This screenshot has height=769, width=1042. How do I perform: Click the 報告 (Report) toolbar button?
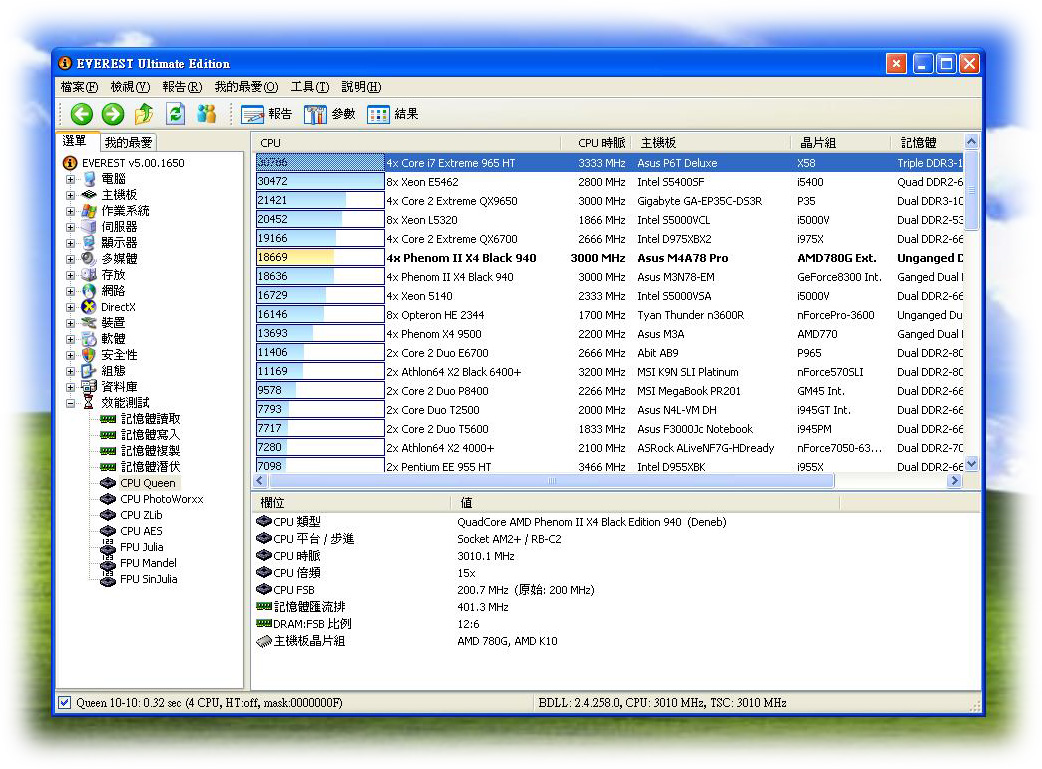(x=267, y=114)
